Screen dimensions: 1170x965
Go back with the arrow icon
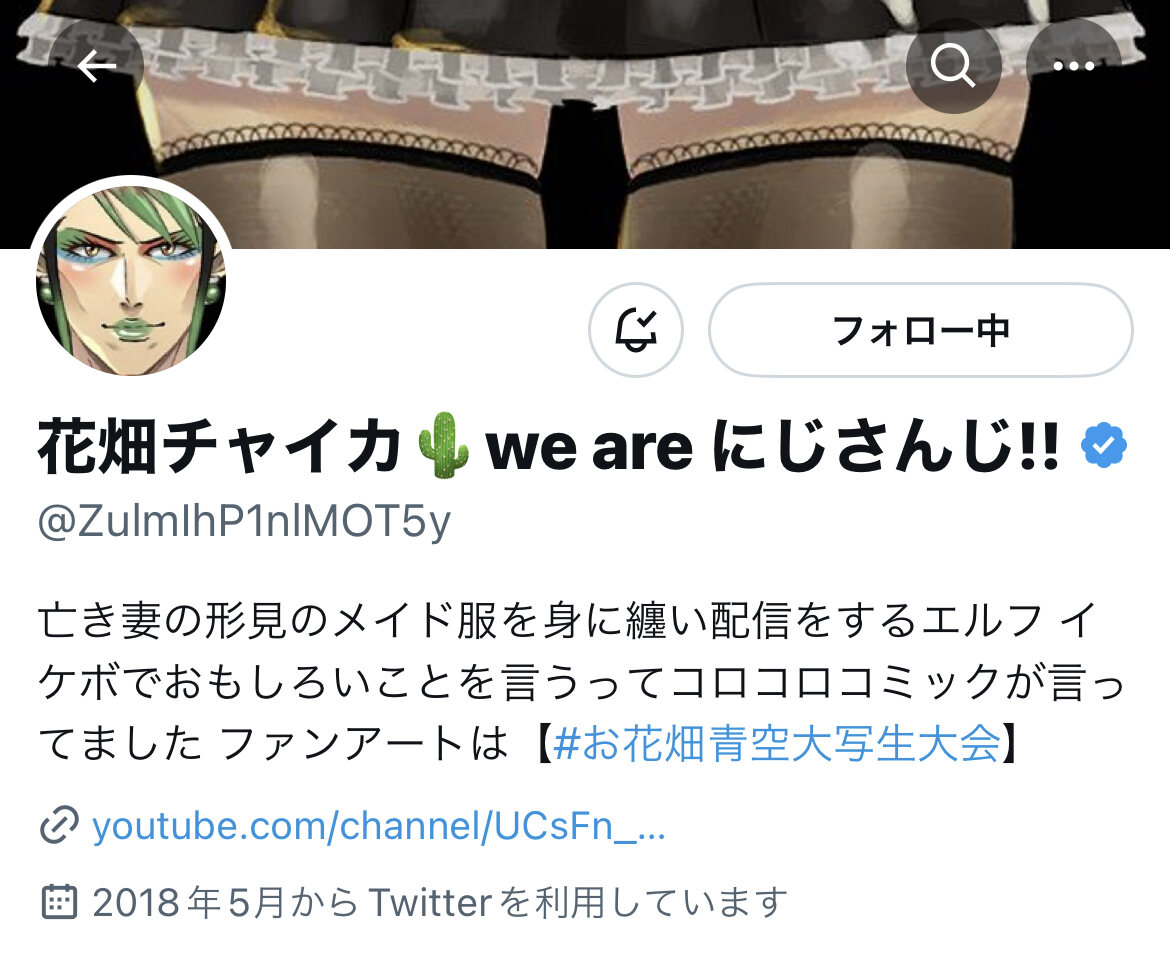click(96, 66)
